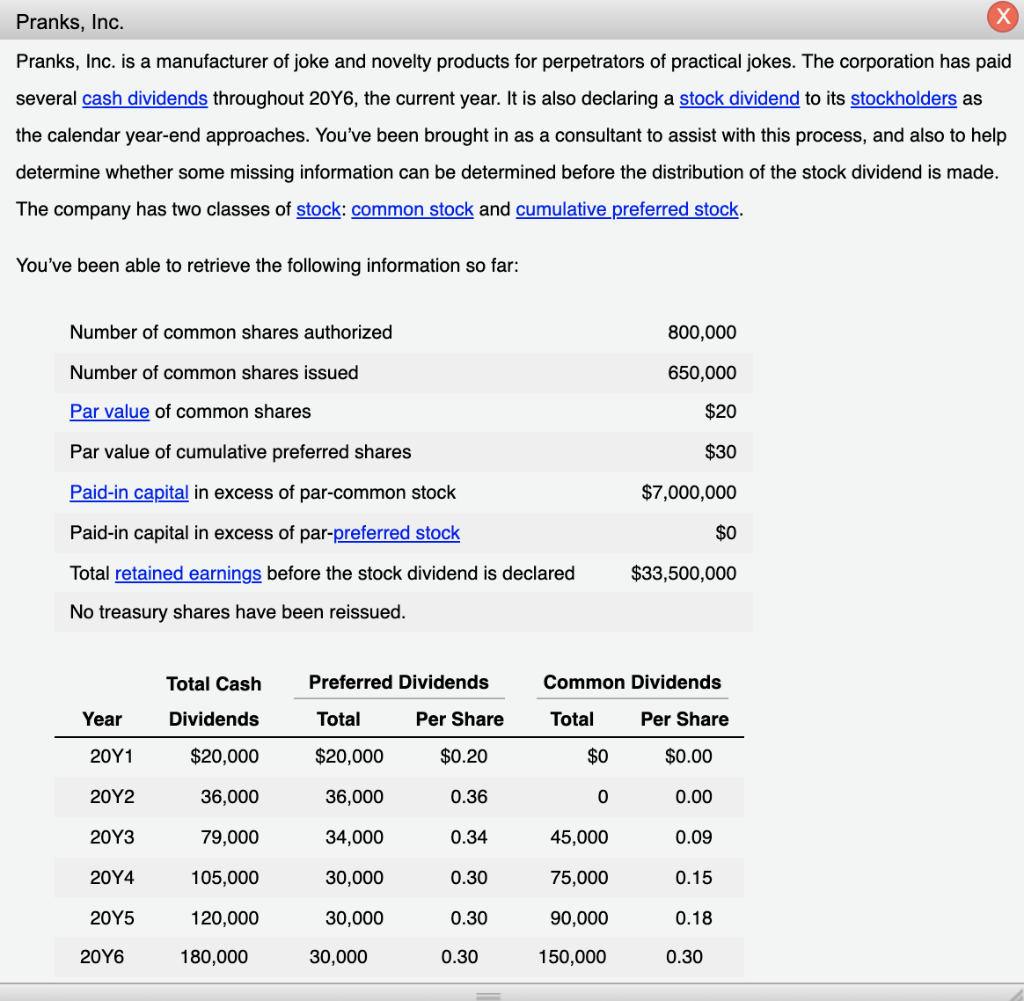Click the "Preferred Dividends" column header

tap(400, 682)
